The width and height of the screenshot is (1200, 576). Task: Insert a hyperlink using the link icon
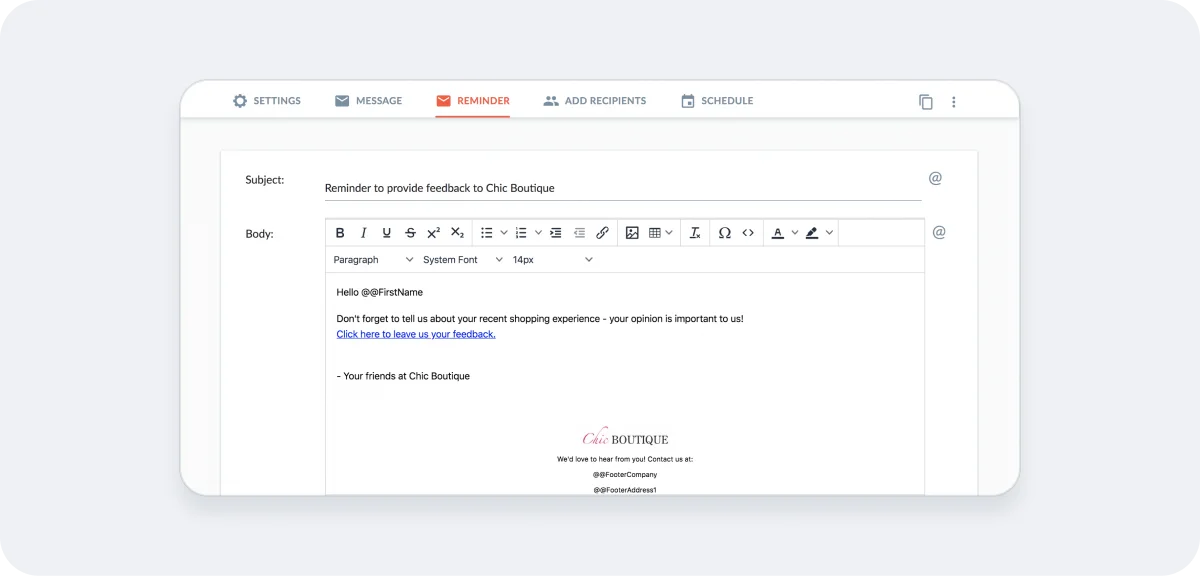tap(602, 232)
